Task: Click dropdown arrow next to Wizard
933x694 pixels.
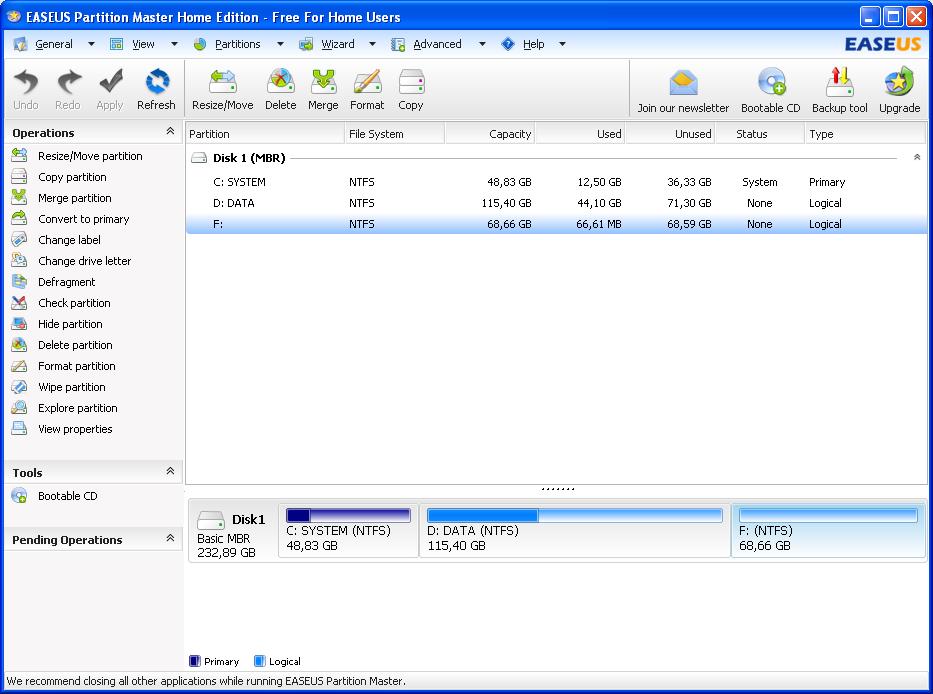Action: tap(372, 44)
